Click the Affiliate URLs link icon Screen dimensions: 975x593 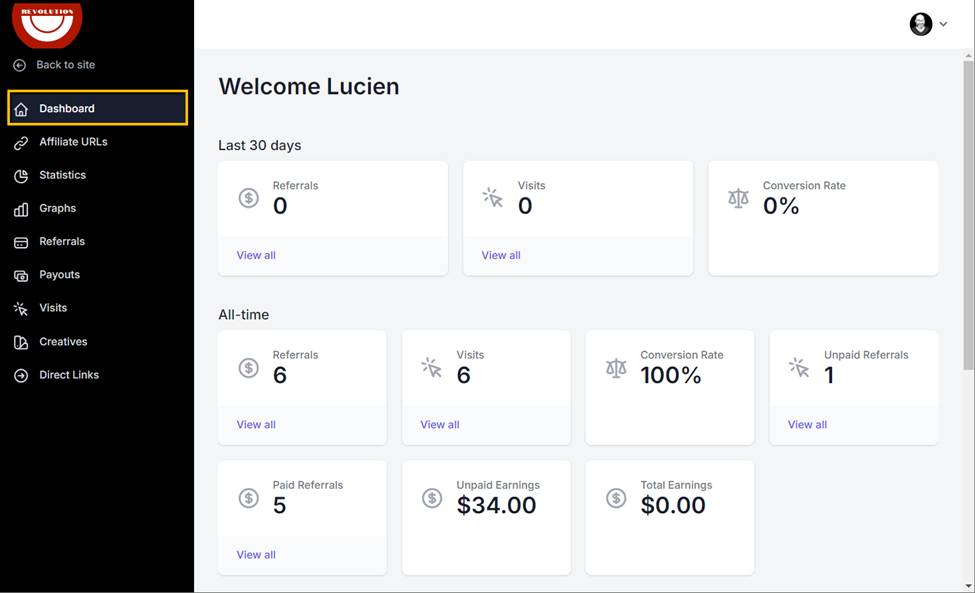(21, 142)
